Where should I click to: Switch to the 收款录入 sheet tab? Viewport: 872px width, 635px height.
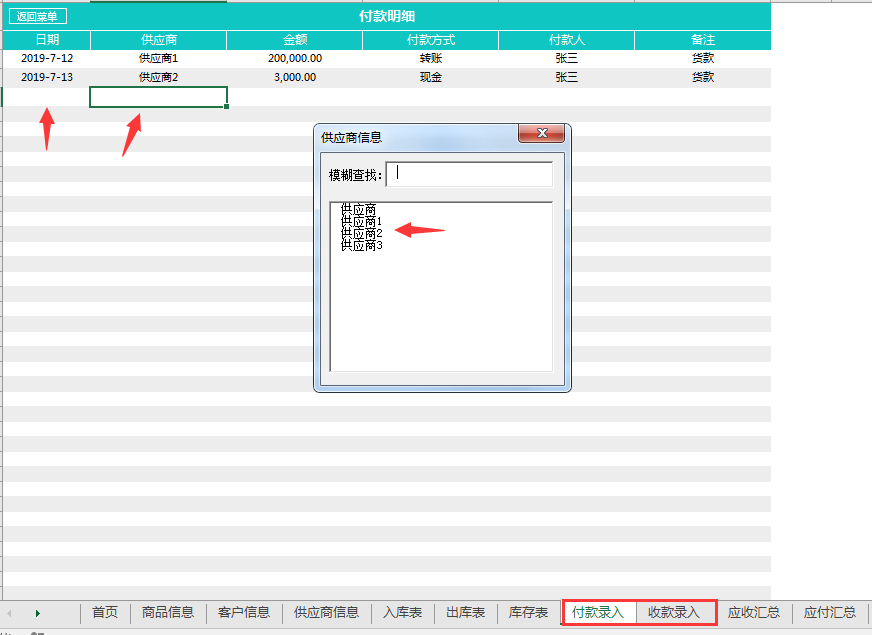click(673, 612)
